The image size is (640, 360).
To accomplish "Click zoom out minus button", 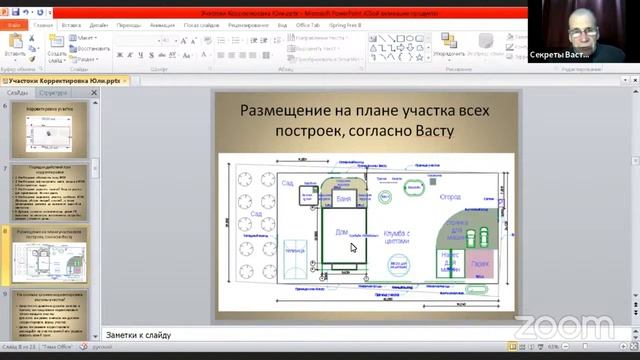I will pyautogui.click(x=566, y=347).
